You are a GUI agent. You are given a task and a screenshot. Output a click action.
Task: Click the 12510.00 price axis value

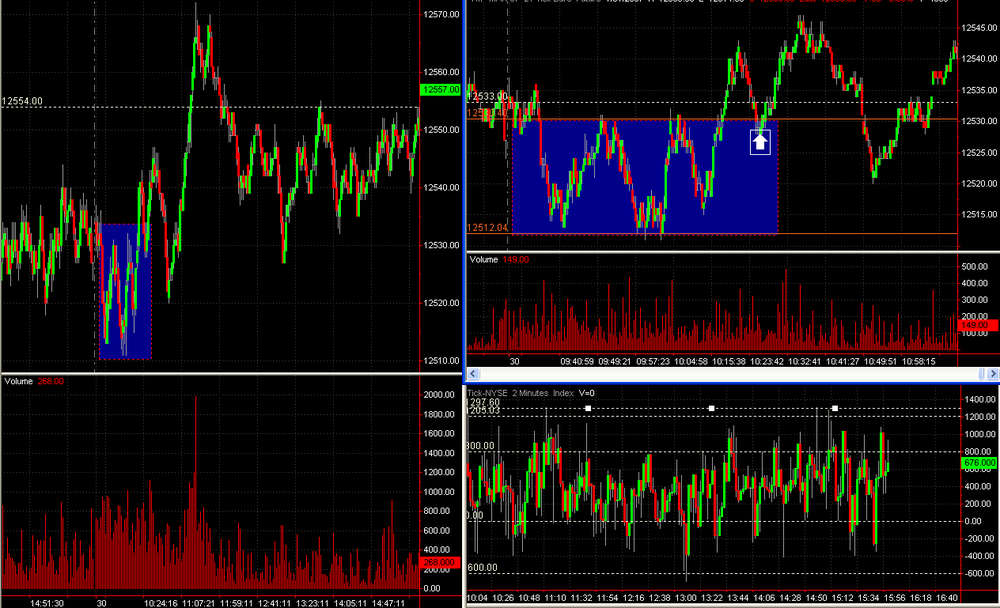[441, 360]
